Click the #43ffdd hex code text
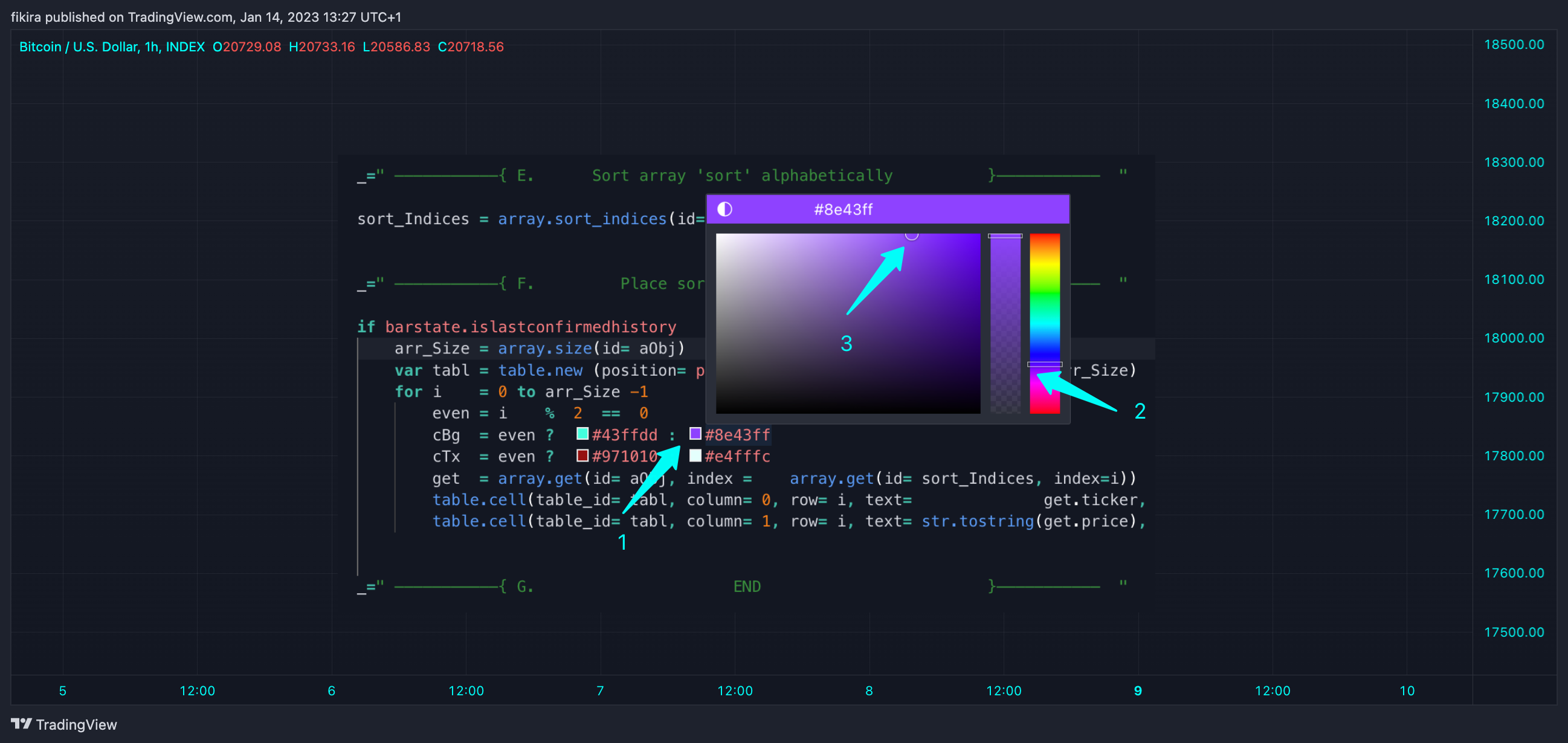Screen dimensions: 1568x743 tap(625, 435)
